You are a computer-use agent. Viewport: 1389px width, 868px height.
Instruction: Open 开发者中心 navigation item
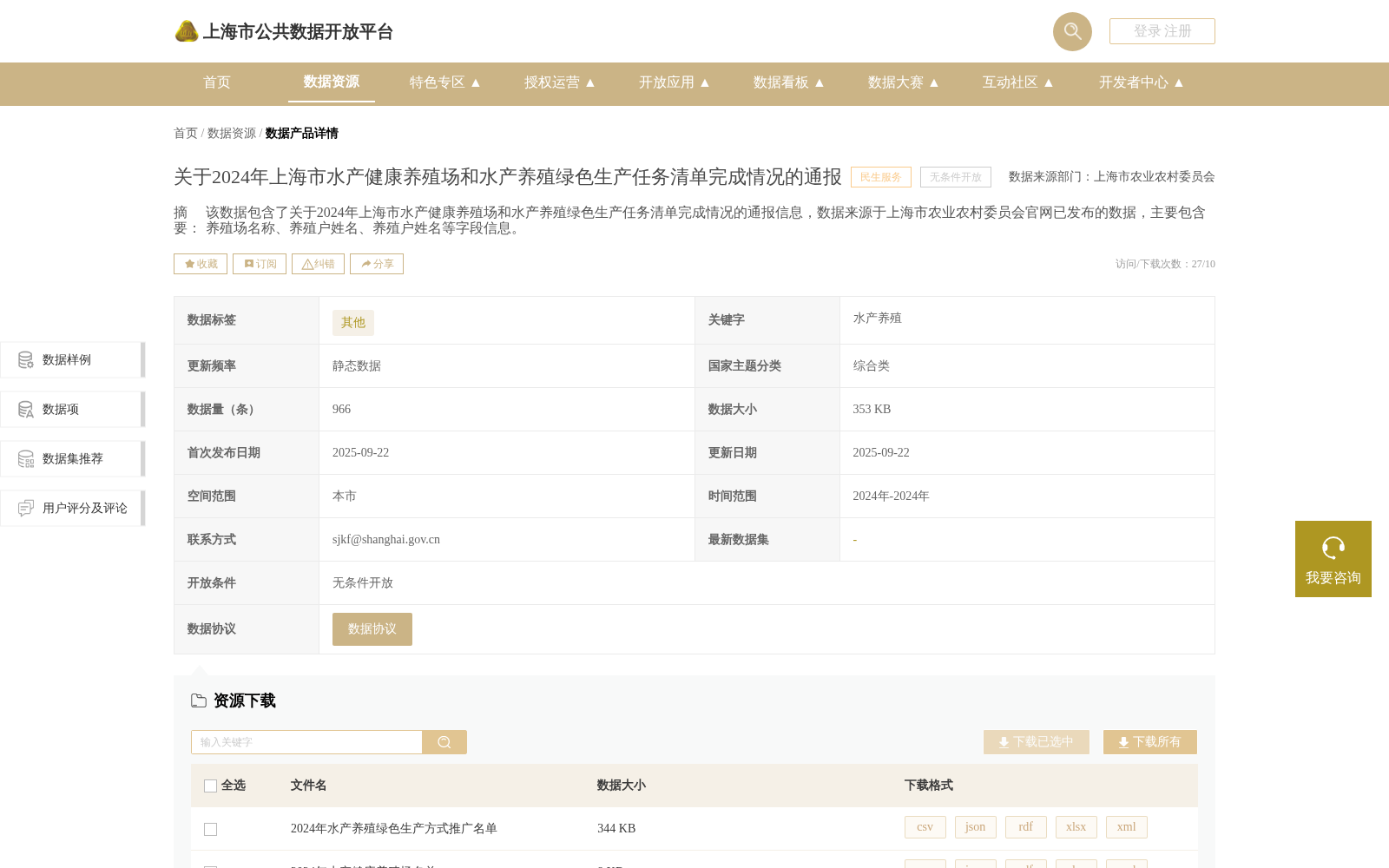1134,82
